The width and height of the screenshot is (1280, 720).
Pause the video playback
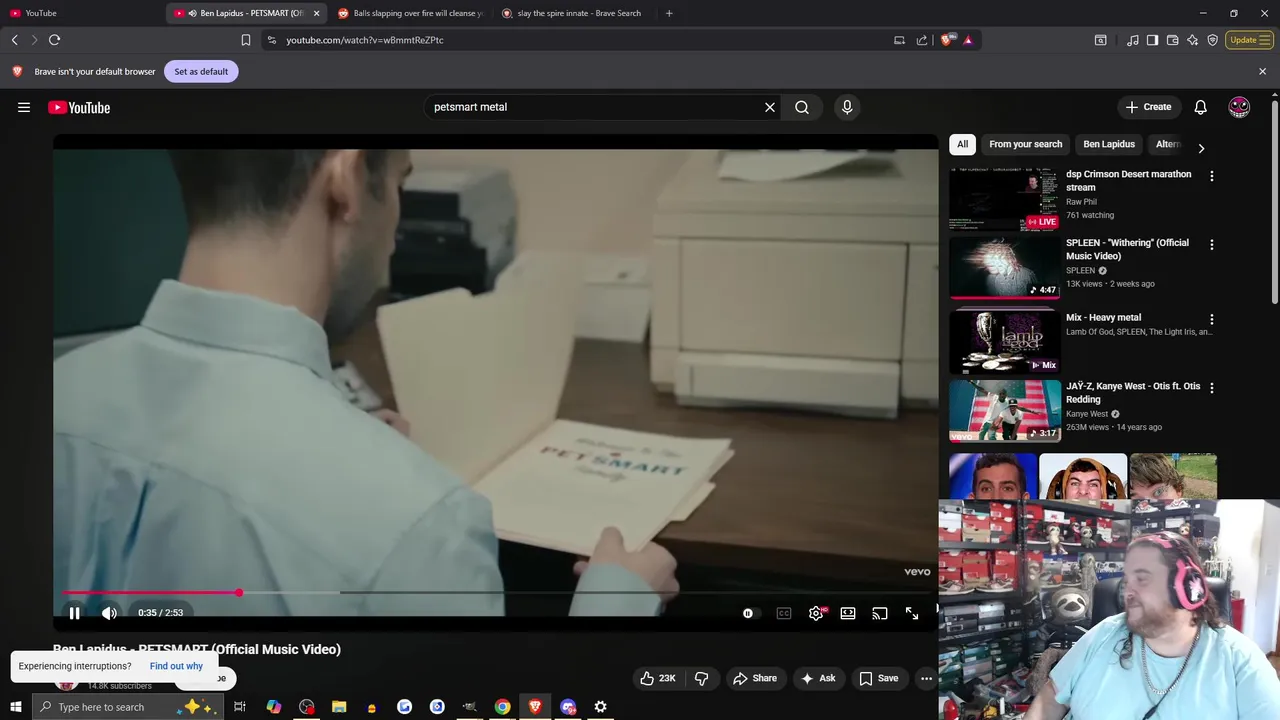pyautogui.click(x=74, y=613)
